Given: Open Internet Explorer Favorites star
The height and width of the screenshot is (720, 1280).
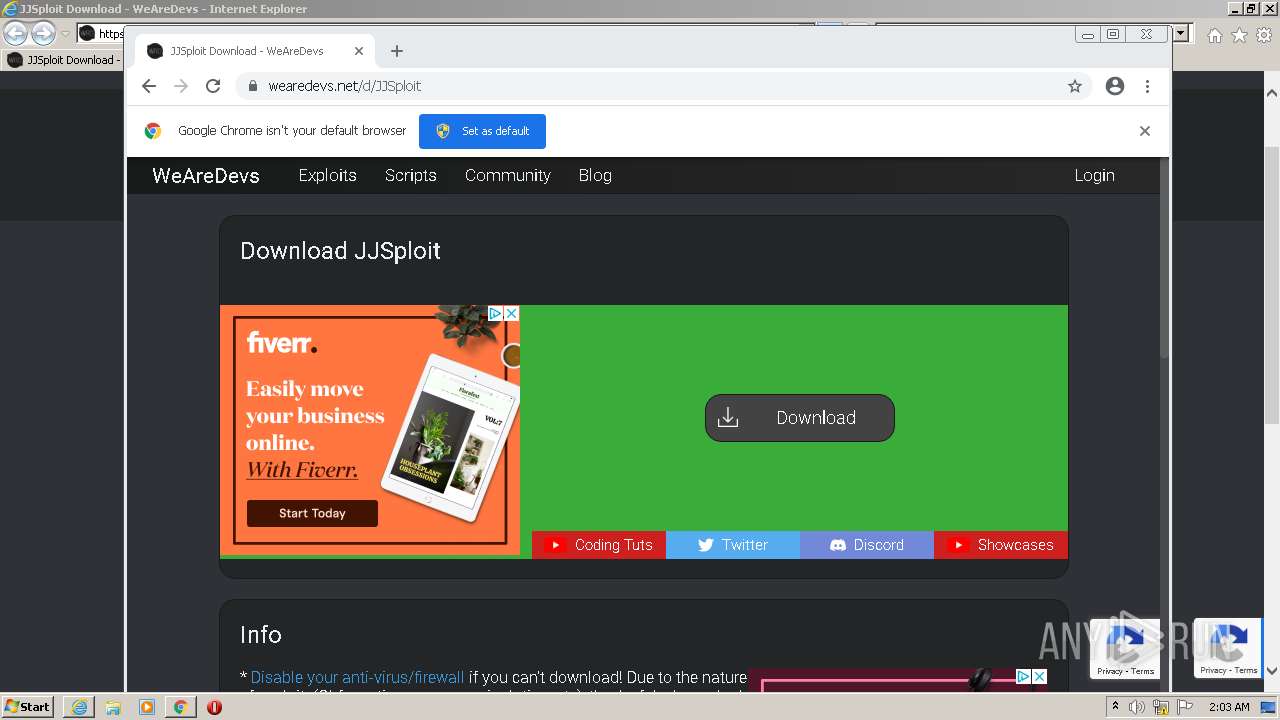Looking at the screenshot, I should point(1239,35).
